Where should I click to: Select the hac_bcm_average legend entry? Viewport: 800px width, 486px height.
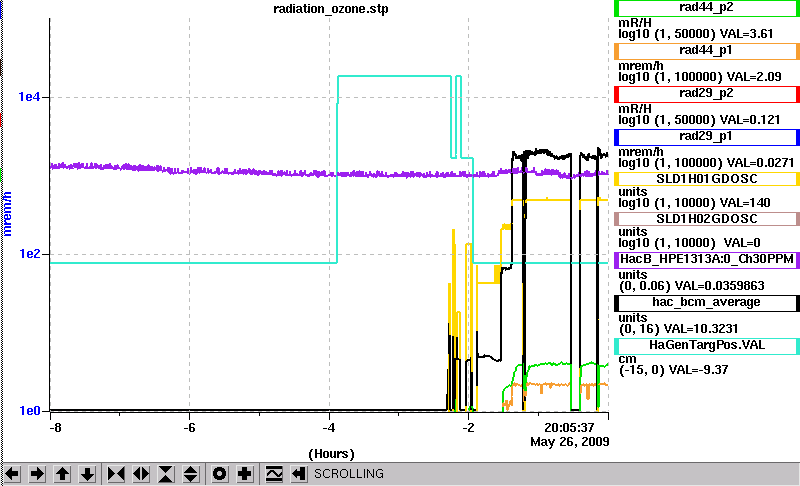pos(707,303)
